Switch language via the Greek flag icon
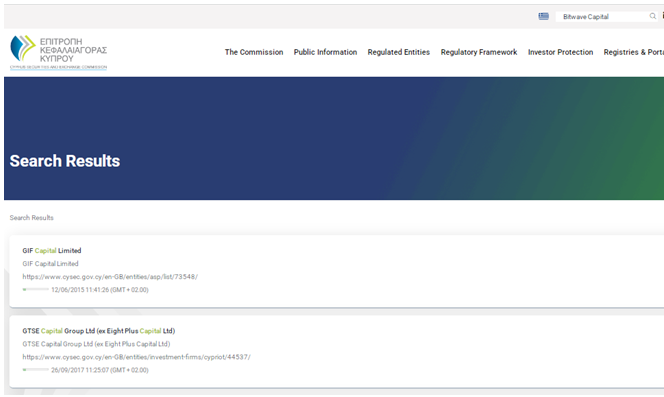This screenshot has width=664, height=397. point(543,16)
